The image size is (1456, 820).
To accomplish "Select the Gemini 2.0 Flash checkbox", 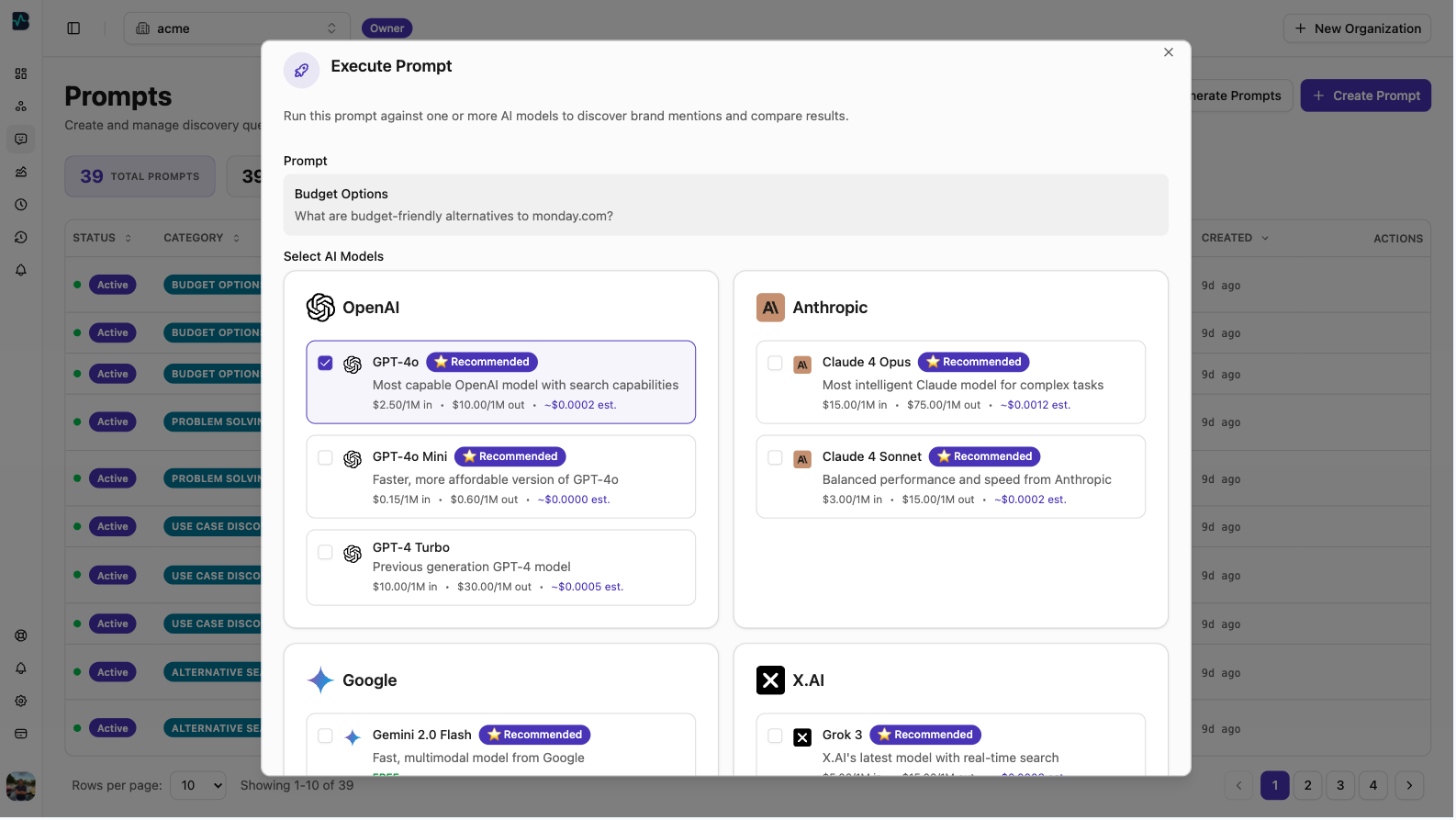I will tap(325, 736).
